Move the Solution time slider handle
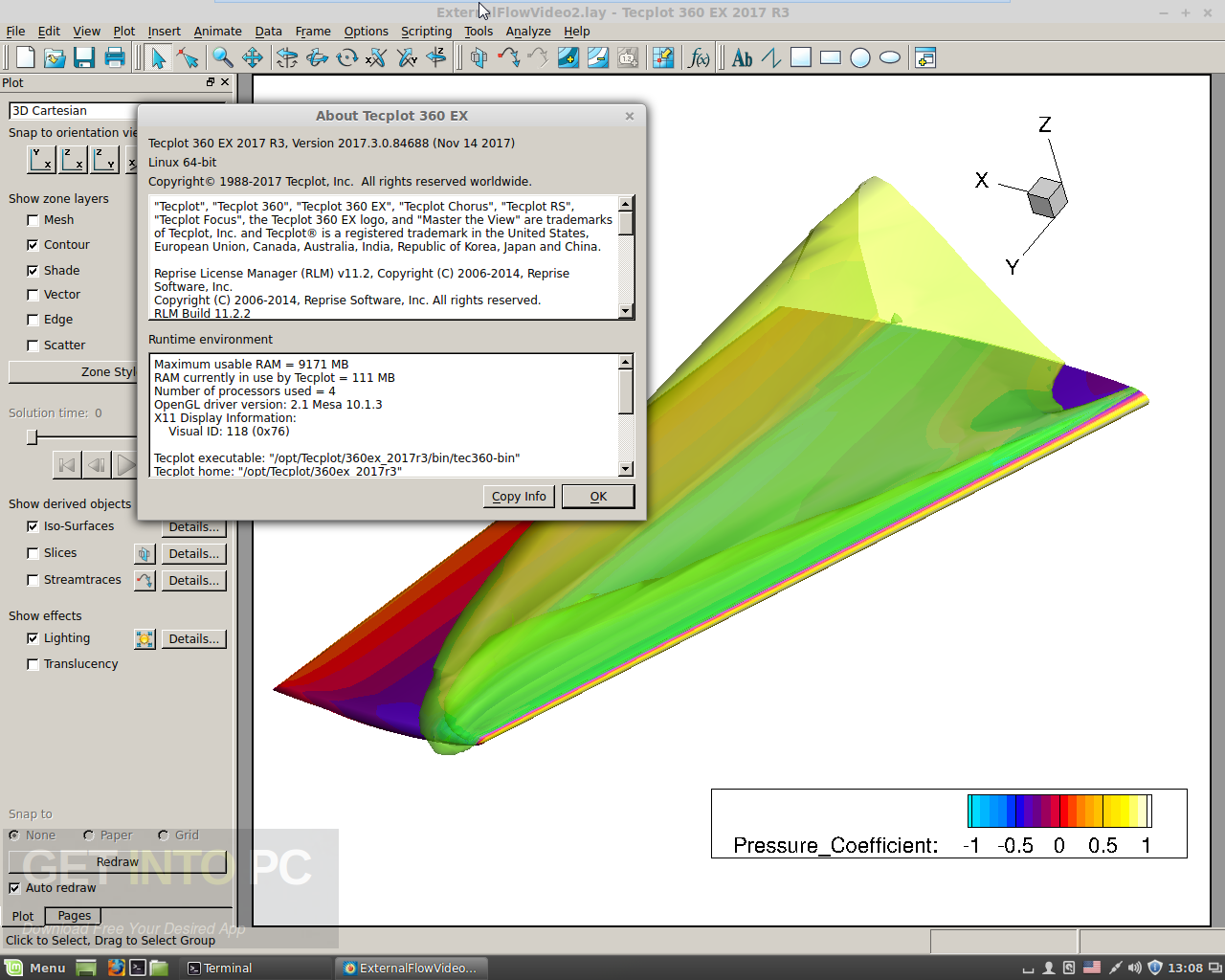Screen dimensions: 1225x980 coord(32,437)
